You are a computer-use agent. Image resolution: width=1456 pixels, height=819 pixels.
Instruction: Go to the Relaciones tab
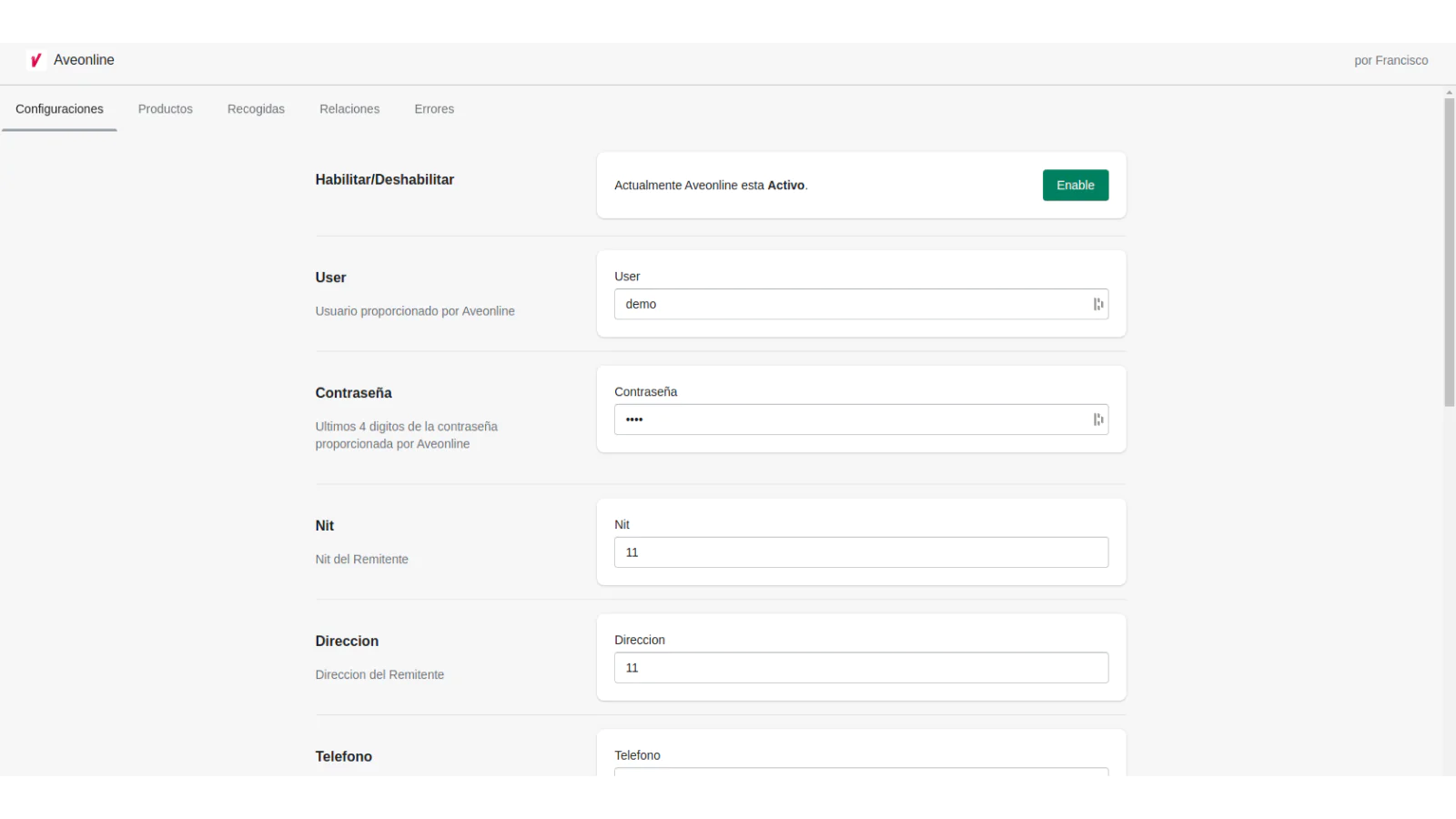click(349, 109)
